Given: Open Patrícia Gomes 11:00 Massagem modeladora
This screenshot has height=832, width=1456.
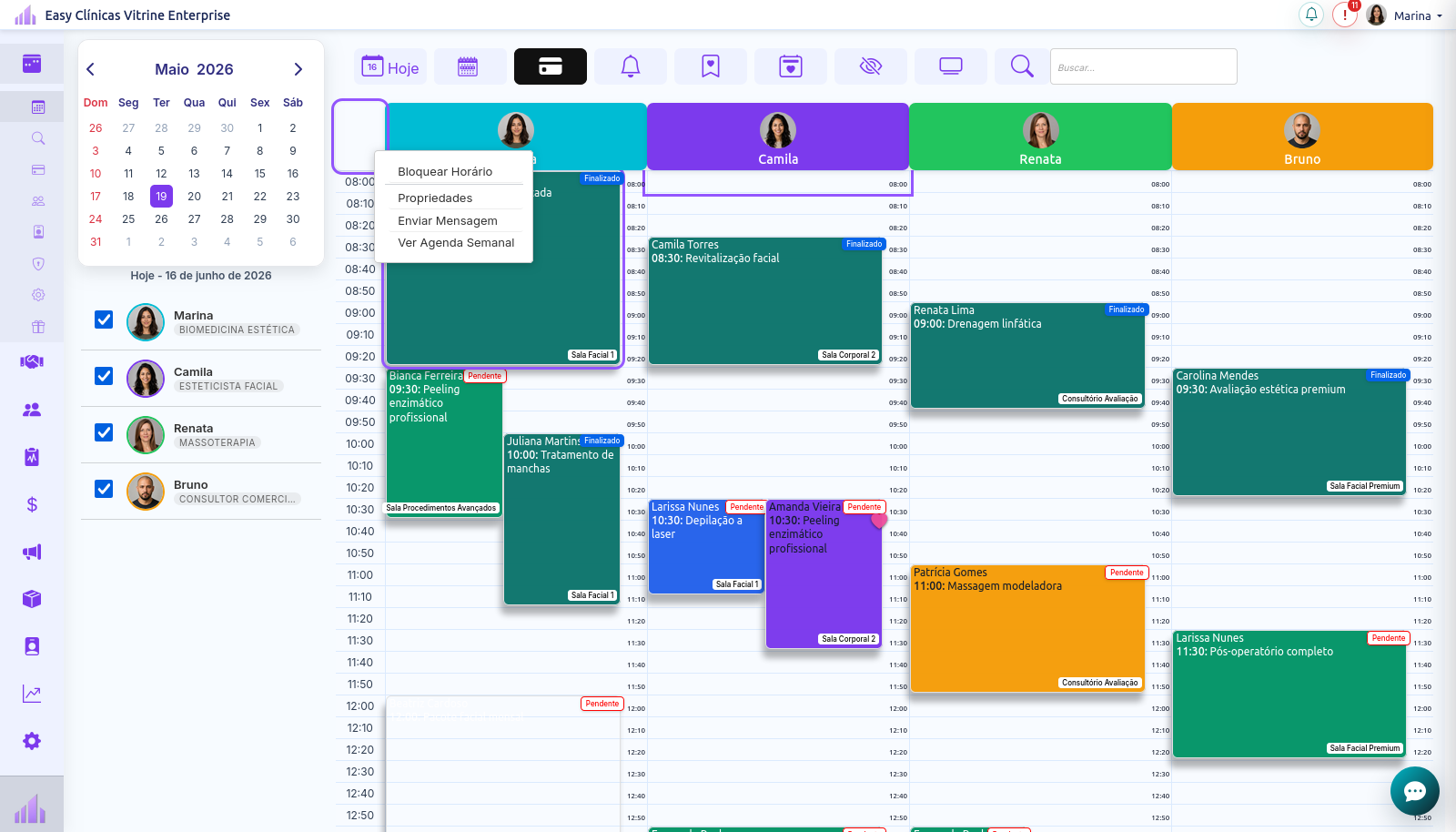Looking at the screenshot, I should click(x=1027, y=628).
